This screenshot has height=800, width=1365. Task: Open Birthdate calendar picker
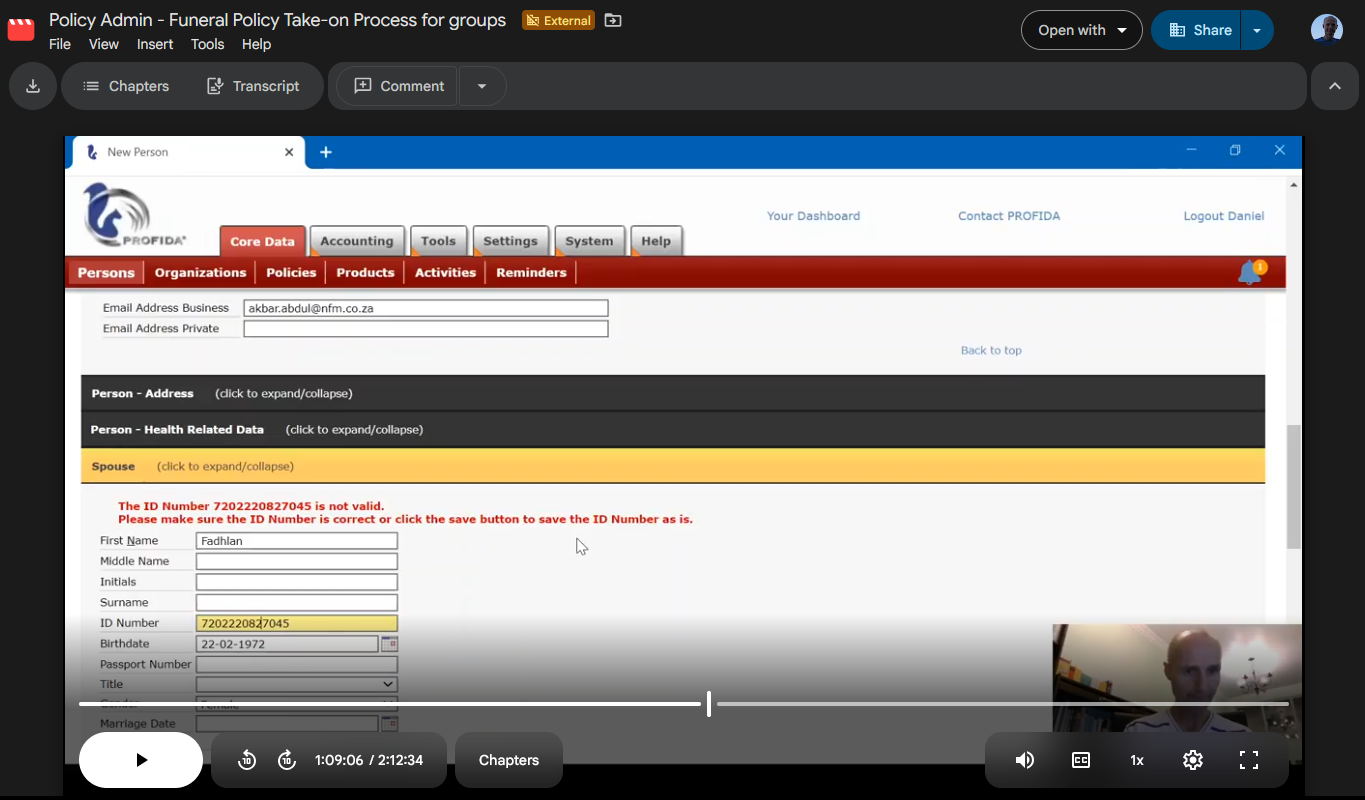tap(389, 644)
